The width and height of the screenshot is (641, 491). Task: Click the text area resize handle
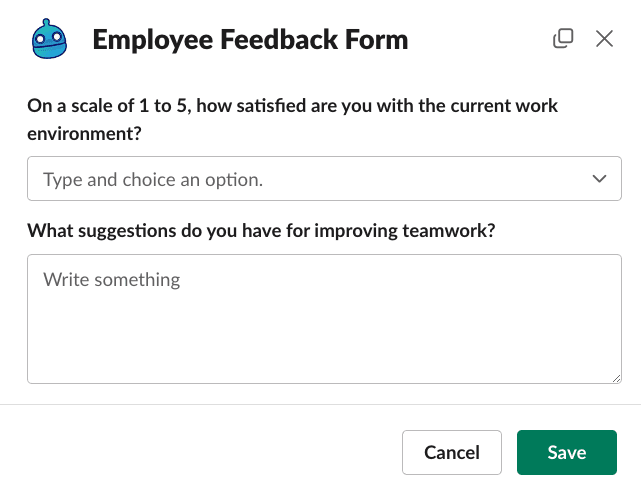615,377
